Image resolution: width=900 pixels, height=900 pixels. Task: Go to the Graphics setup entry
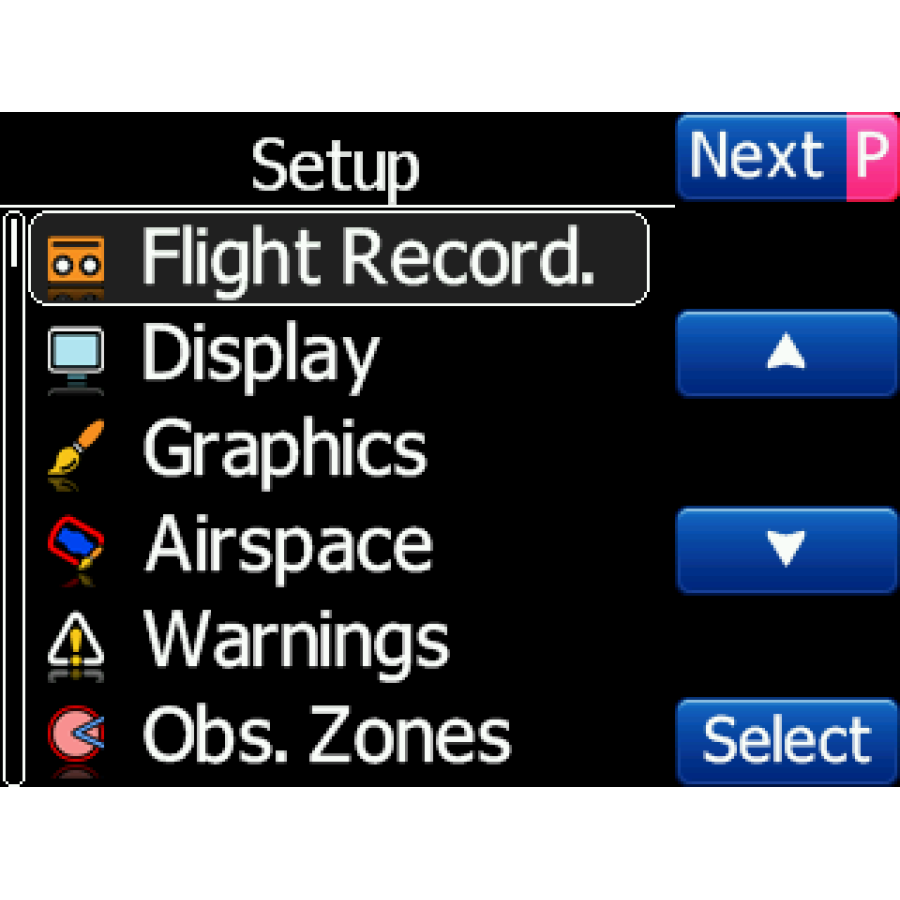[x=339, y=450]
